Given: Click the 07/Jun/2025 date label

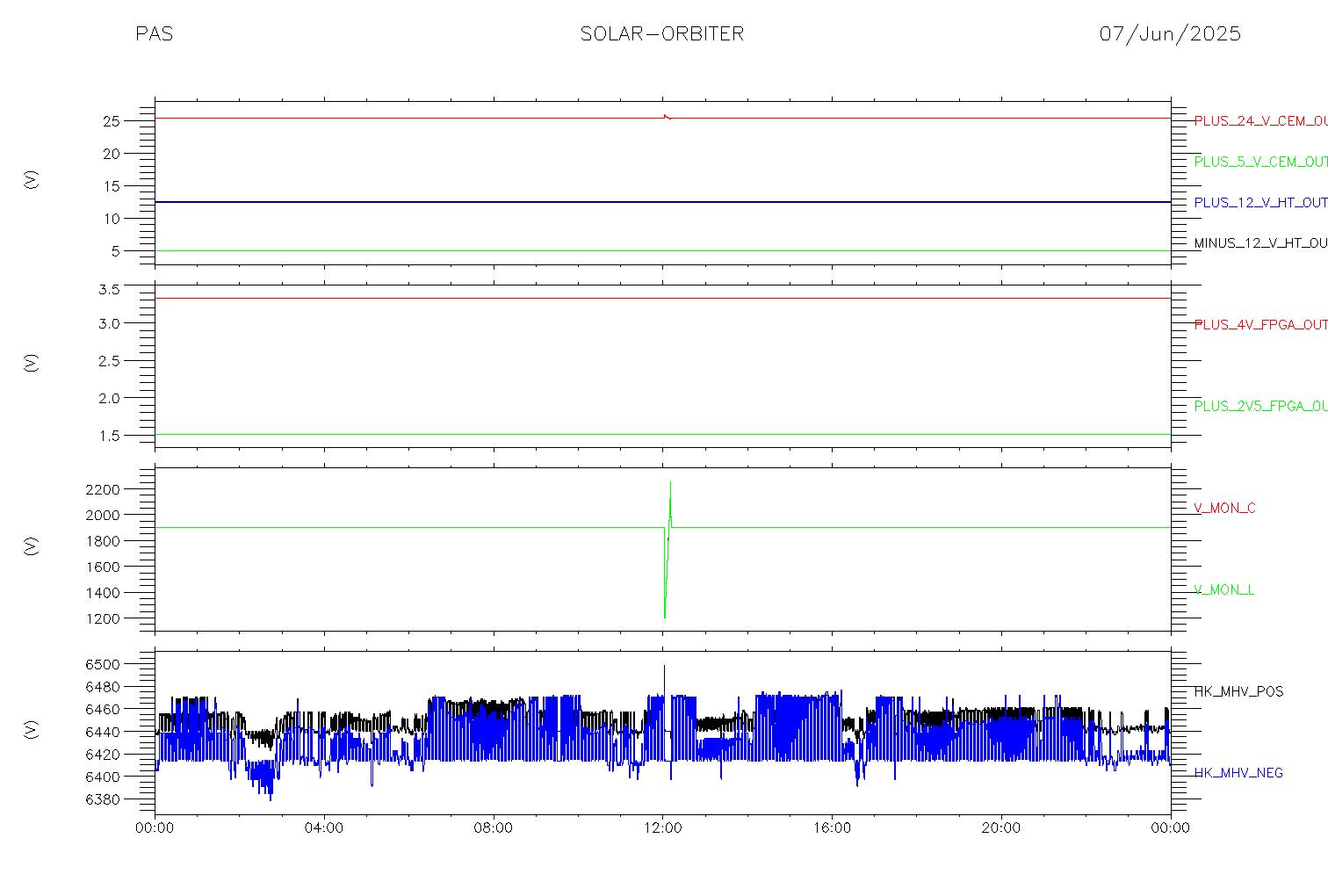Looking at the screenshot, I should (x=1170, y=34).
